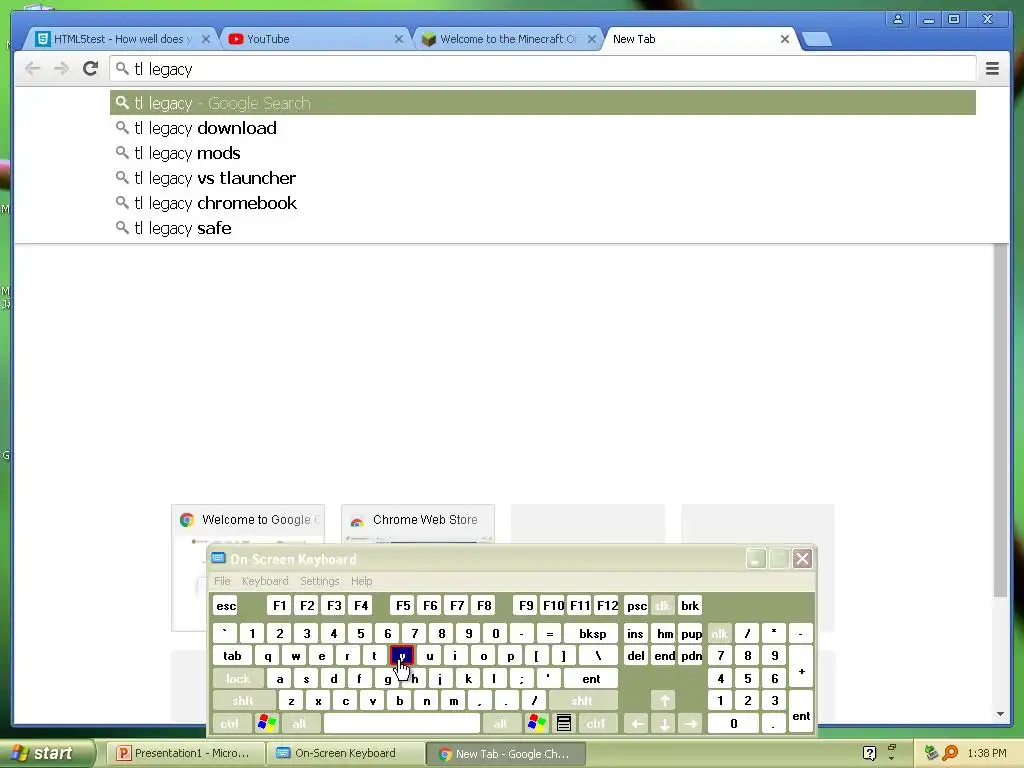Select 'tl legacy vs tlauncher' suggestion
The width and height of the screenshot is (1024, 768).
tap(543, 178)
